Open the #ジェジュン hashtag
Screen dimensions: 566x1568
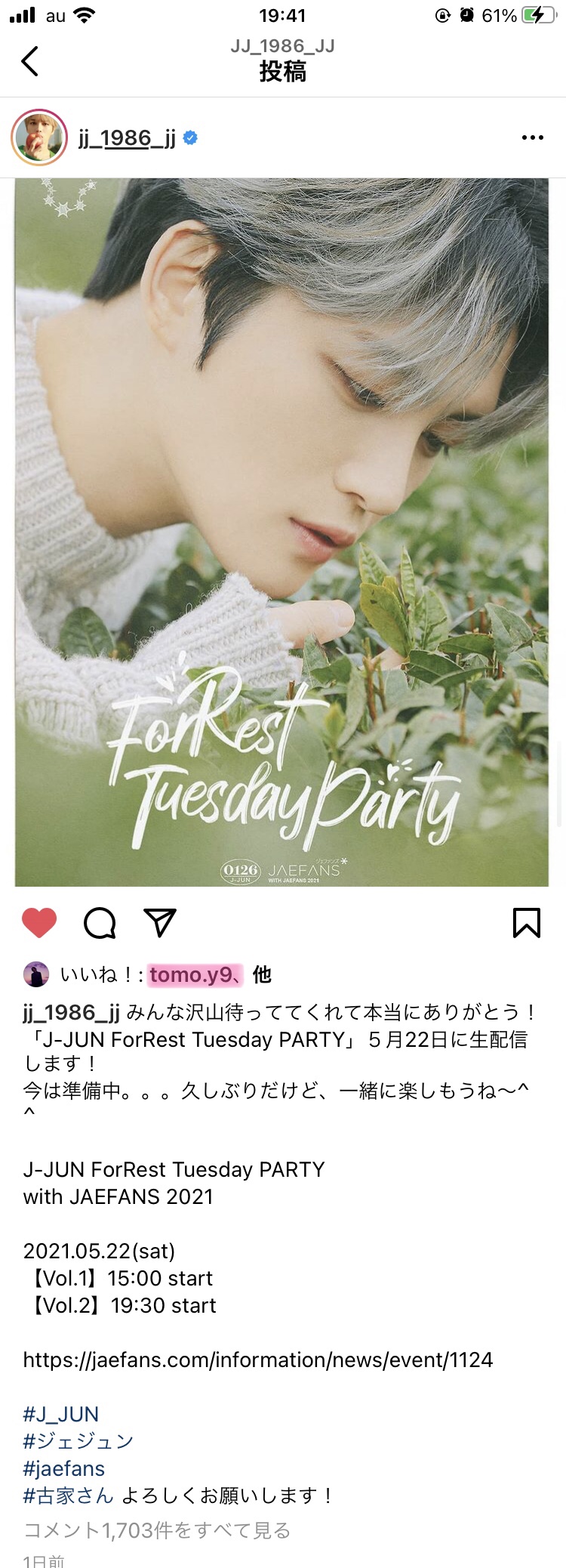(78, 1441)
